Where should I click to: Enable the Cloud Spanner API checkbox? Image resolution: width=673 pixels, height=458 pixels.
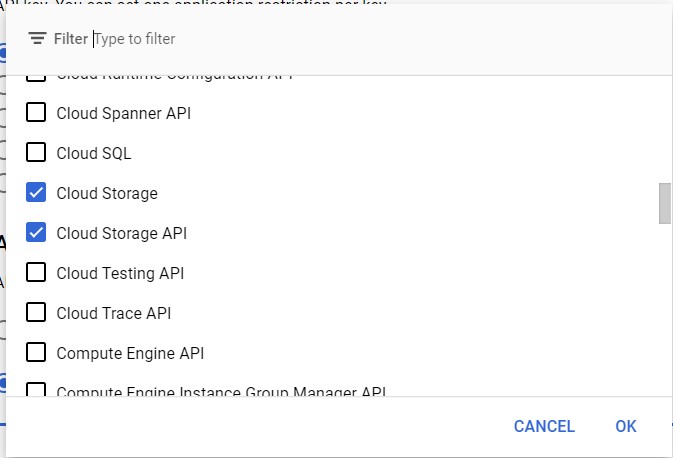pos(36,113)
